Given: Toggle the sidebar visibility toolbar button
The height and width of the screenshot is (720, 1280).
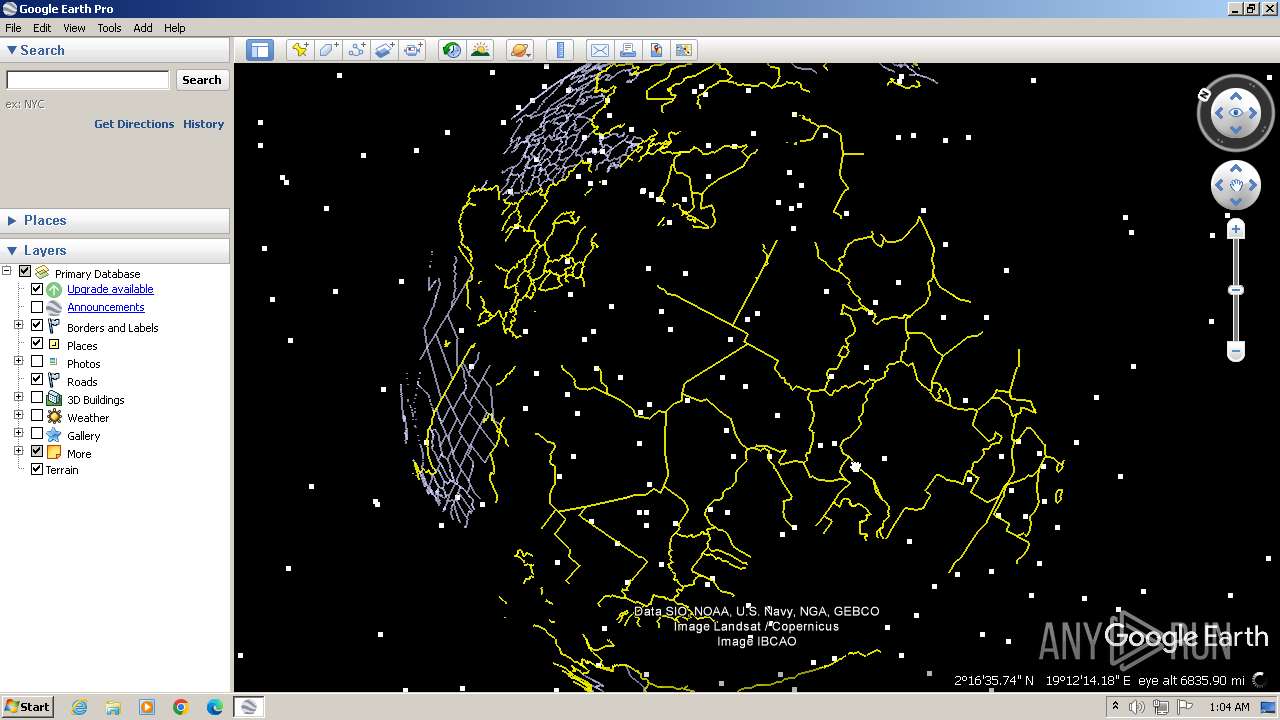Looking at the screenshot, I should 260,50.
